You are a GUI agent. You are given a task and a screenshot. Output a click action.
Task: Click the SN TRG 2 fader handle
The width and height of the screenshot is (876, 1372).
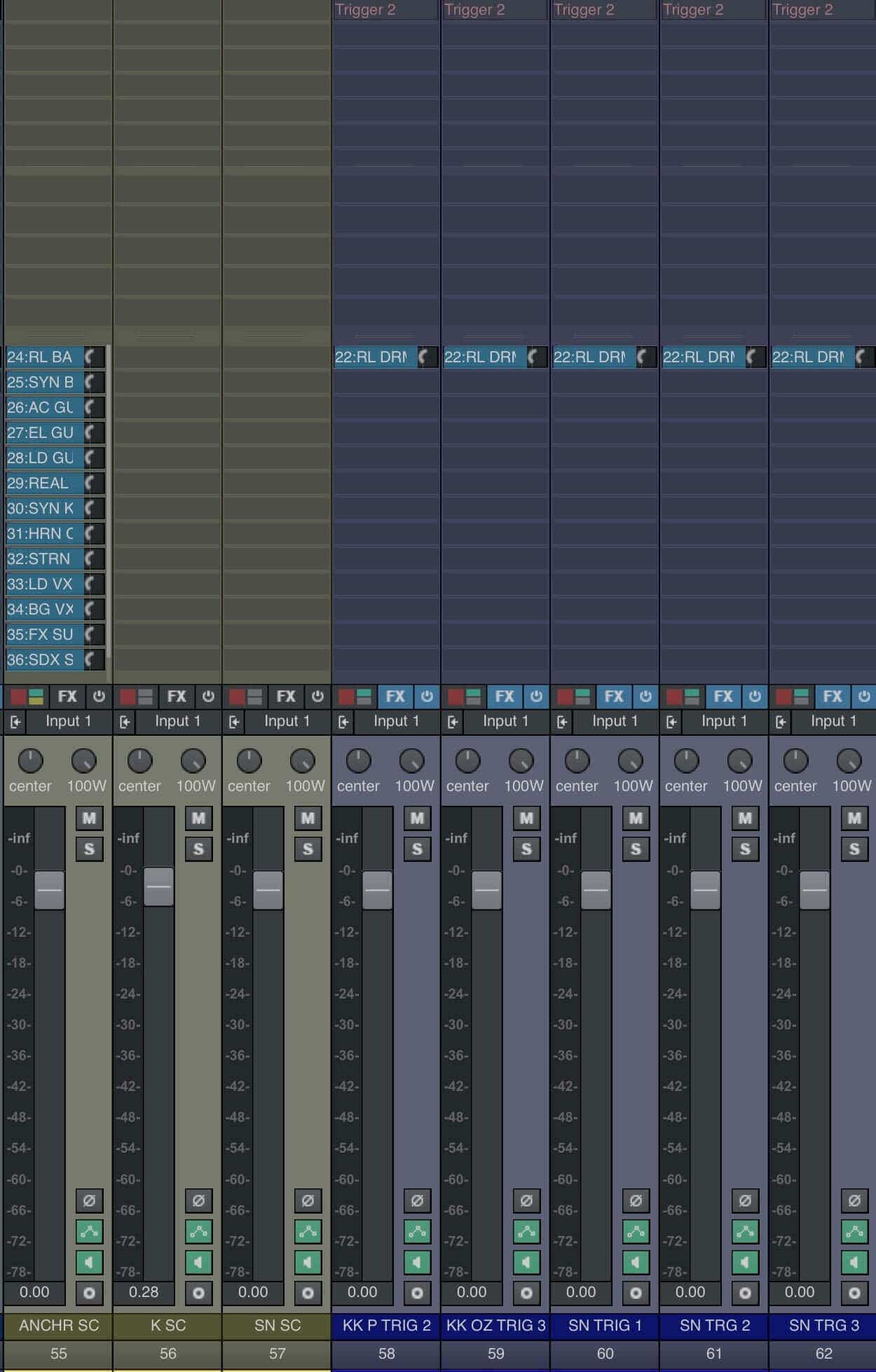[x=705, y=890]
